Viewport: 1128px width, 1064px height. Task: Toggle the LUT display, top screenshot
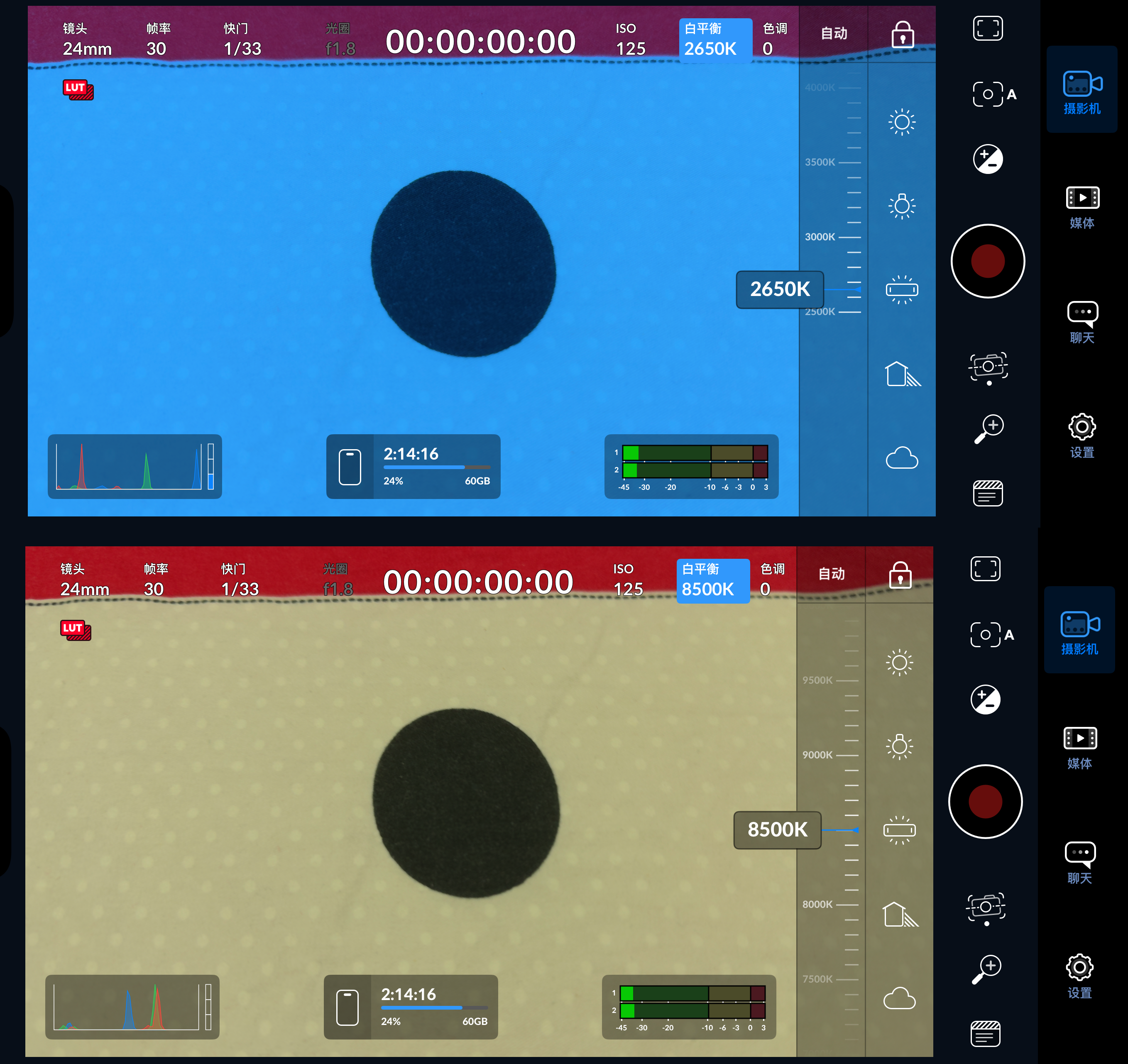tap(78, 89)
